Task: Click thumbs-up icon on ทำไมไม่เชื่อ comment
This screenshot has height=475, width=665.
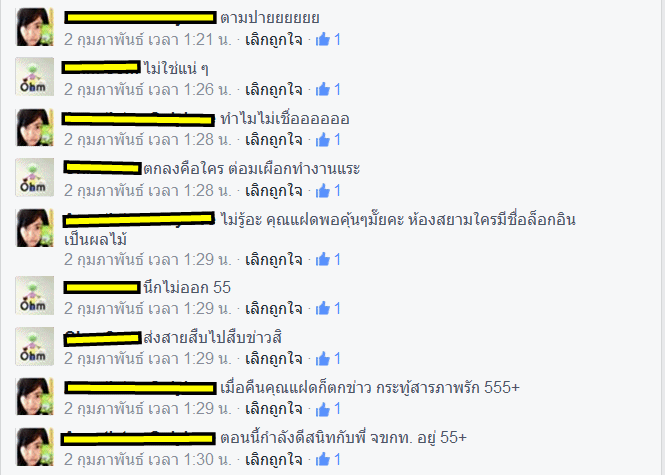Action: pos(323,140)
